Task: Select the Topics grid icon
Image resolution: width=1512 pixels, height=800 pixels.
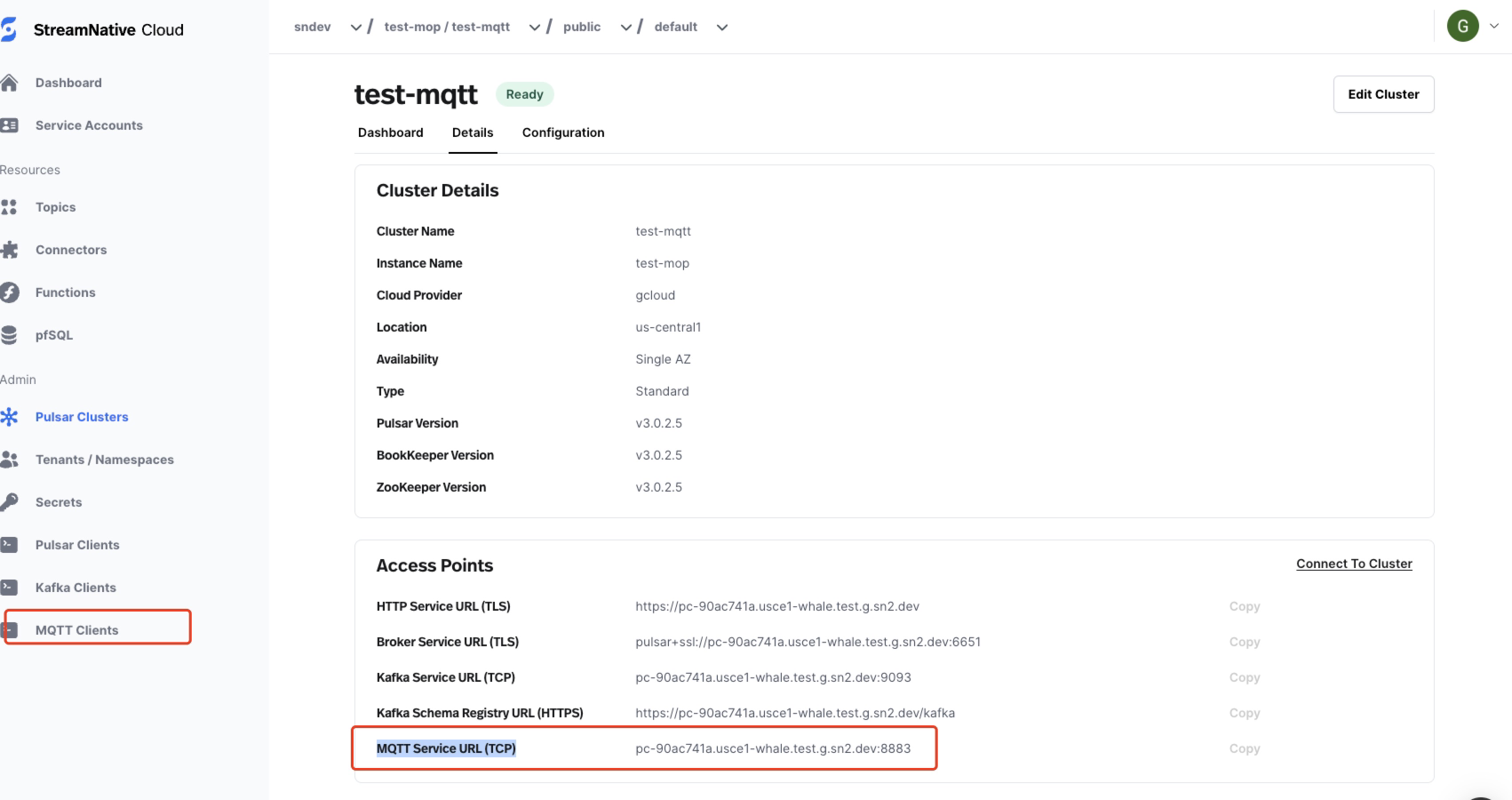Action: tap(9, 207)
